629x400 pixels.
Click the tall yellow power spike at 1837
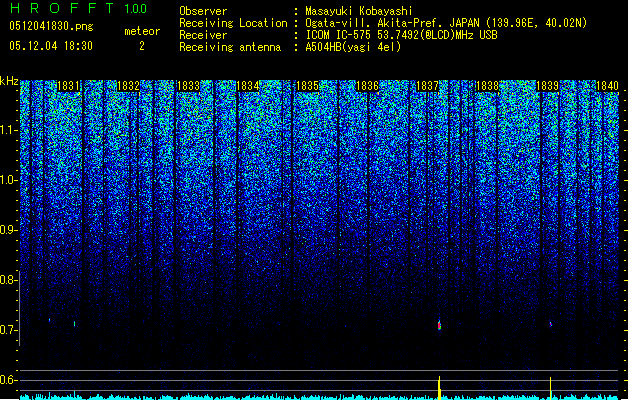click(x=440, y=388)
